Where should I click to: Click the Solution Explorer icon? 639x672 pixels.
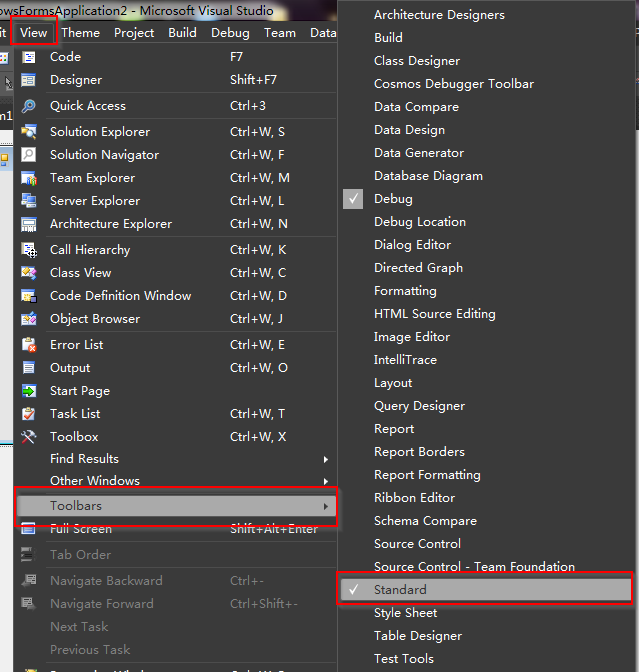pyautogui.click(x=29, y=132)
